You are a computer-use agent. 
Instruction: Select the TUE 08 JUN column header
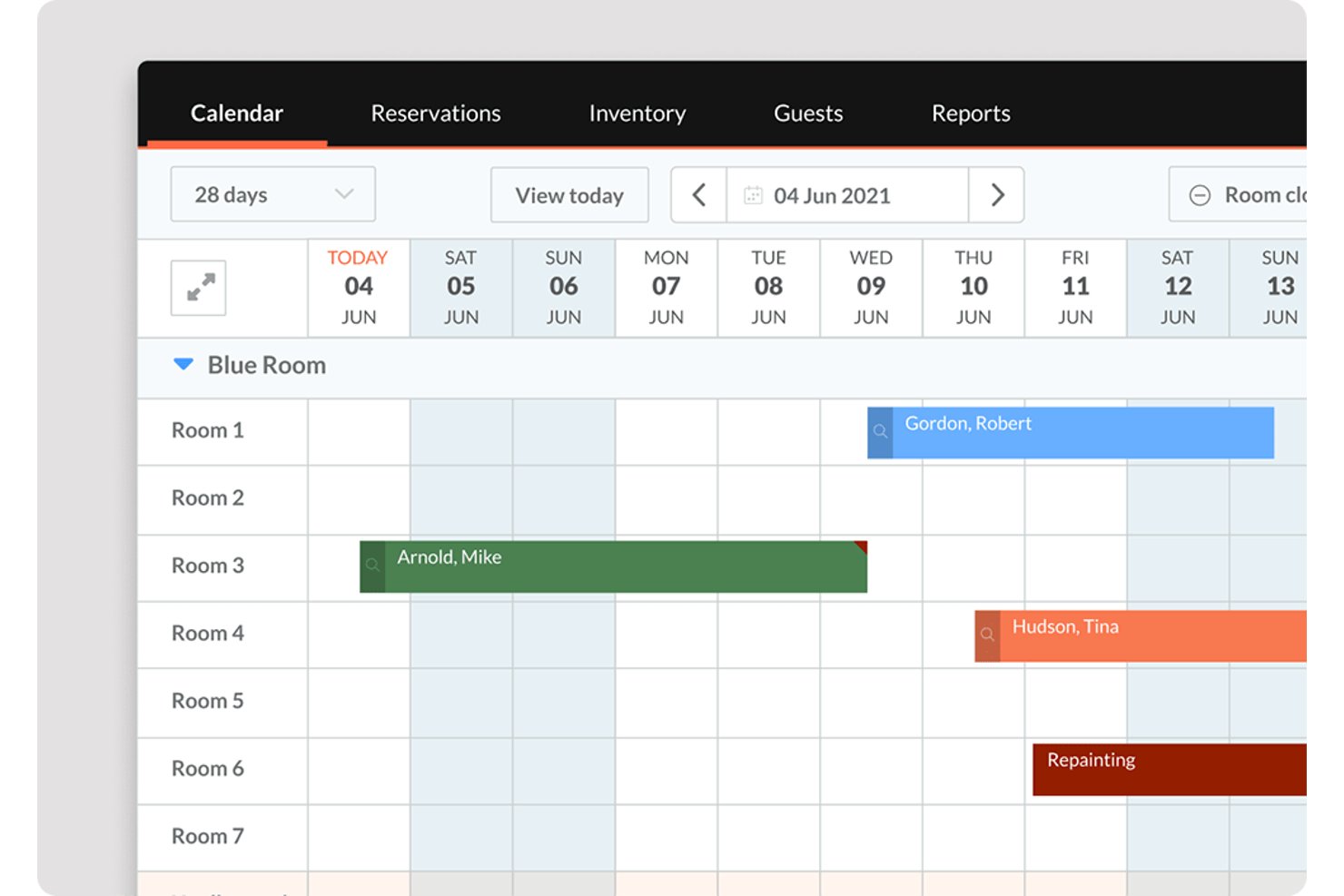tap(769, 288)
